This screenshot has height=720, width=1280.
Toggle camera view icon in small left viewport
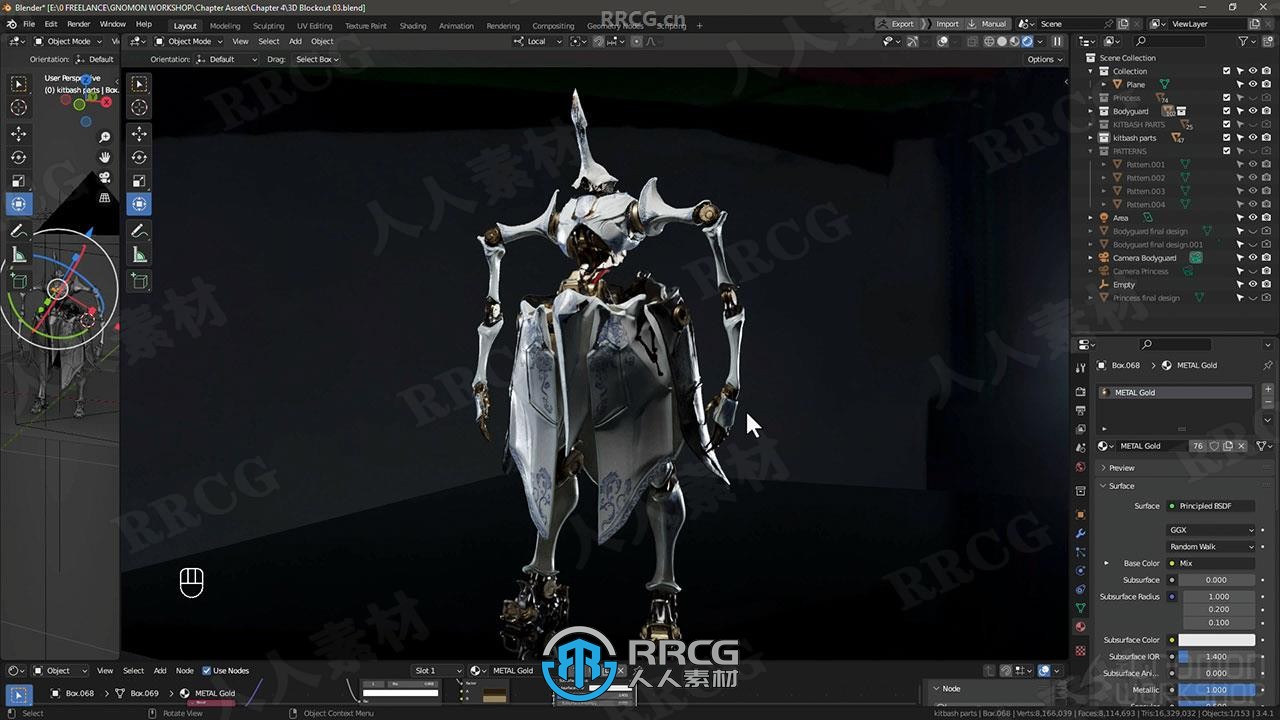pyautogui.click(x=104, y=177)
